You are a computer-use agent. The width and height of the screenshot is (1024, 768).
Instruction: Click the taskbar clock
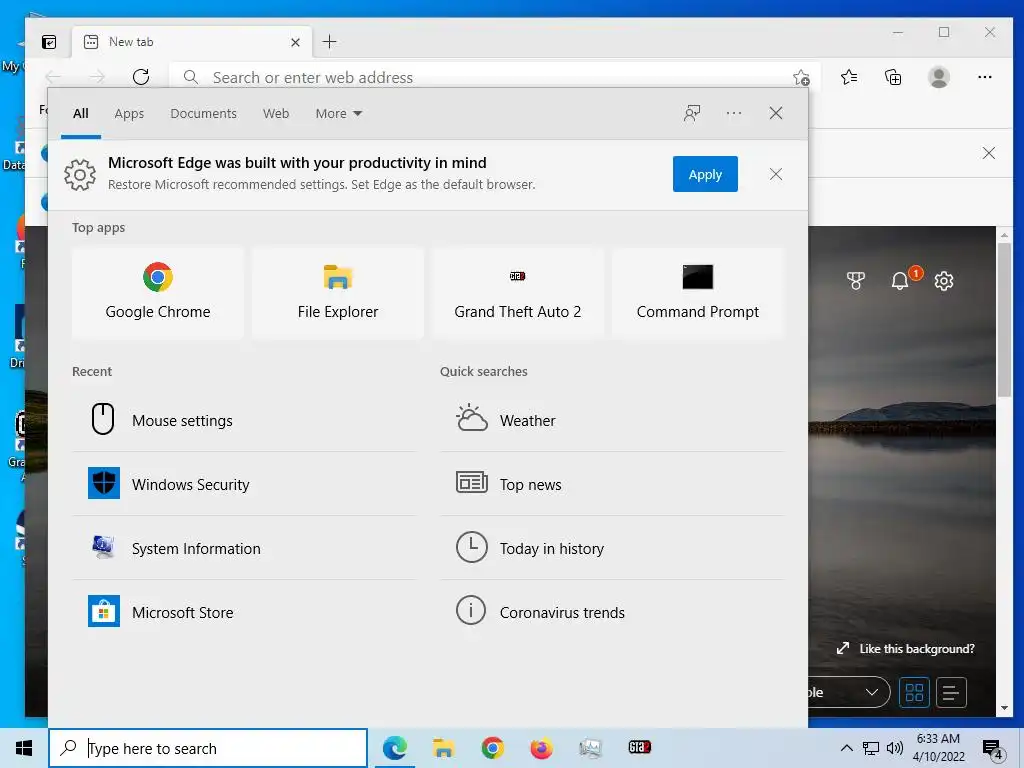tap(938, 748)
